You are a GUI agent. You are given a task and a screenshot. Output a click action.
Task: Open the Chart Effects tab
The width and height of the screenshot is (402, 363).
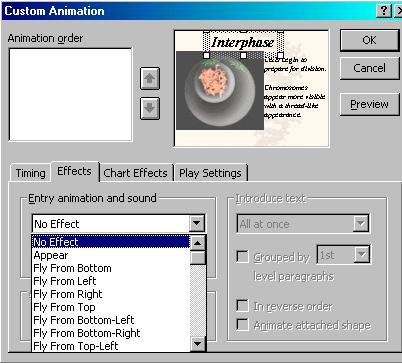click(135, 173)
